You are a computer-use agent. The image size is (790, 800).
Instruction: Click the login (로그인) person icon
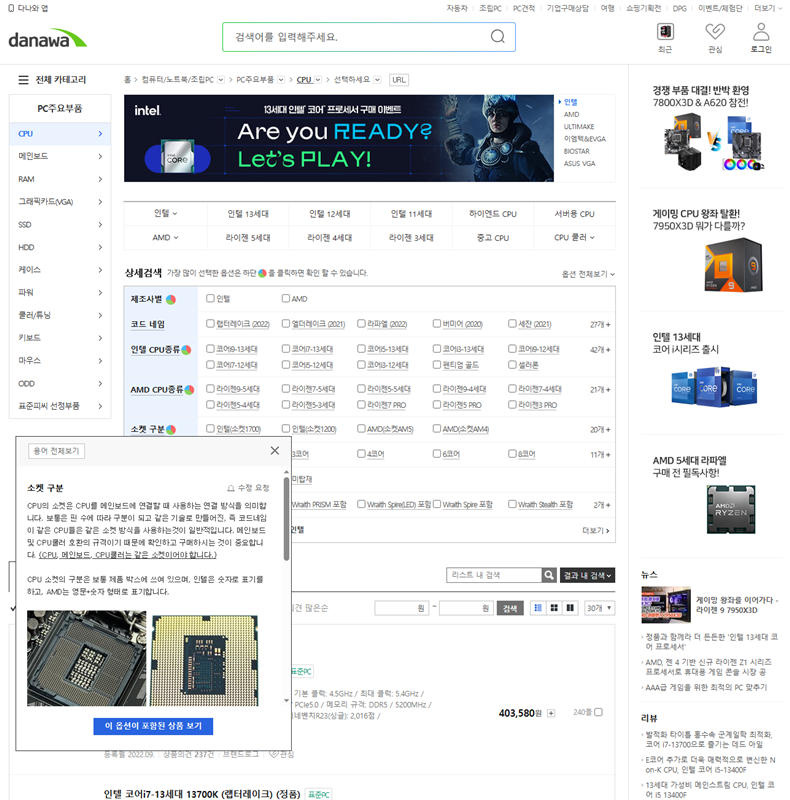click(x=761, y=32)
